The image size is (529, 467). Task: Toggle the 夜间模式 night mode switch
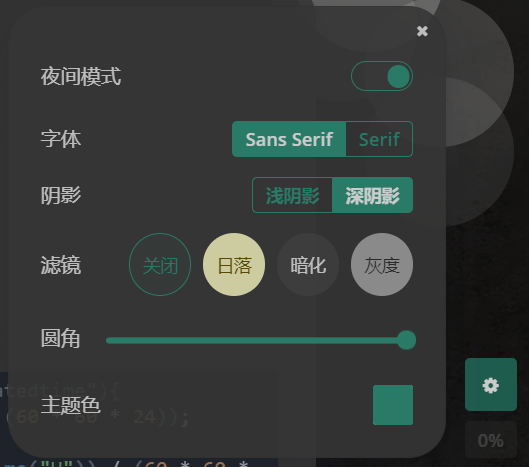point(382,76)
